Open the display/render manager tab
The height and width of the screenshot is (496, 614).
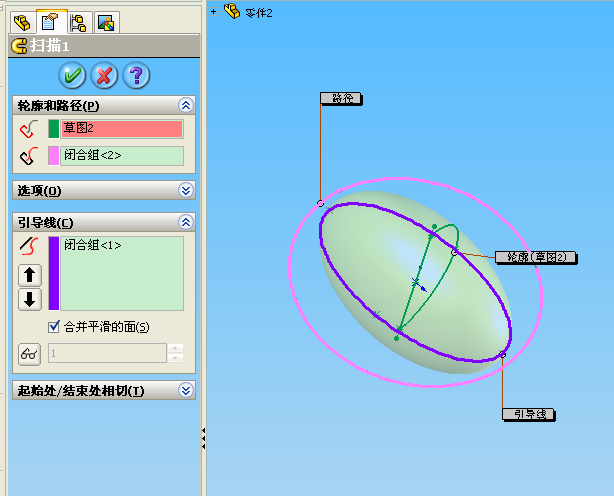coord(106,23)
